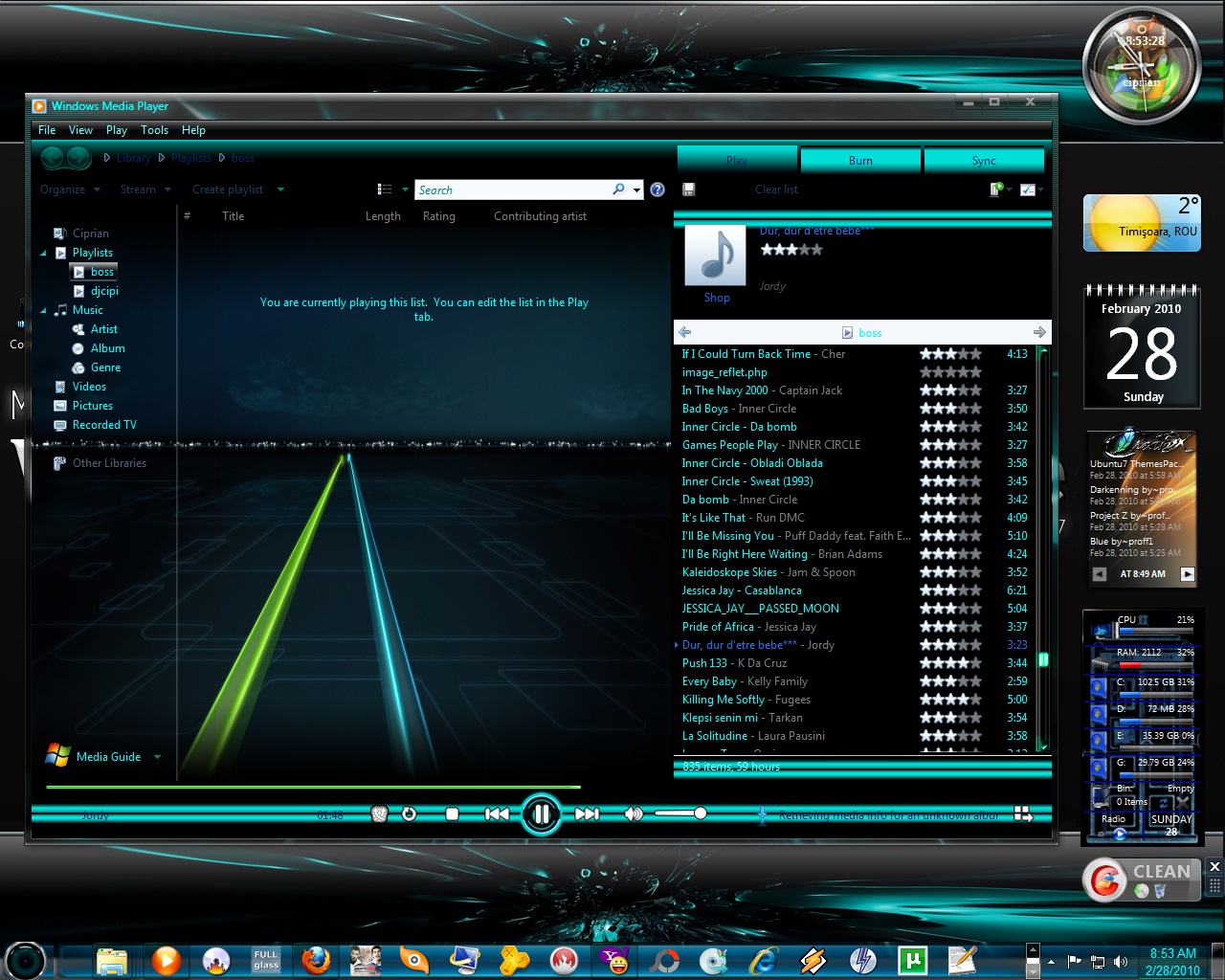The height and width of the screenshot is (980, 1225).
Task: Collapse the Playlists tree node
Action: 43,253
